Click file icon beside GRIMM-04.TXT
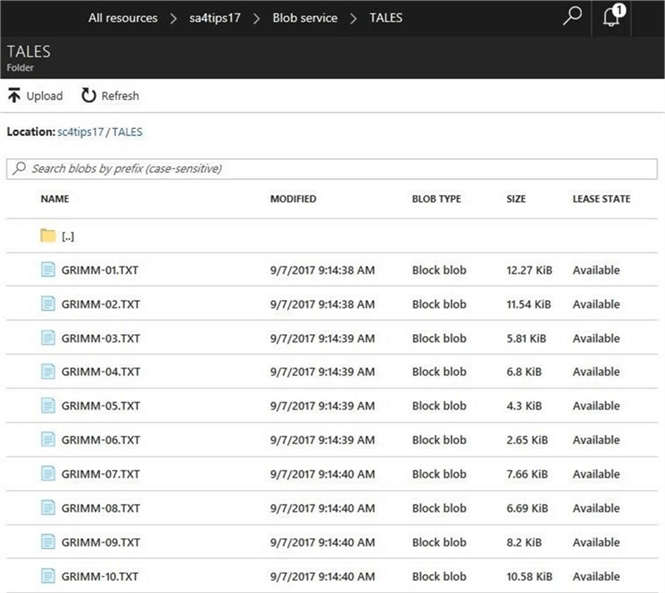The width and height of the screenshot is (665, 593). [x=48, y=372]
